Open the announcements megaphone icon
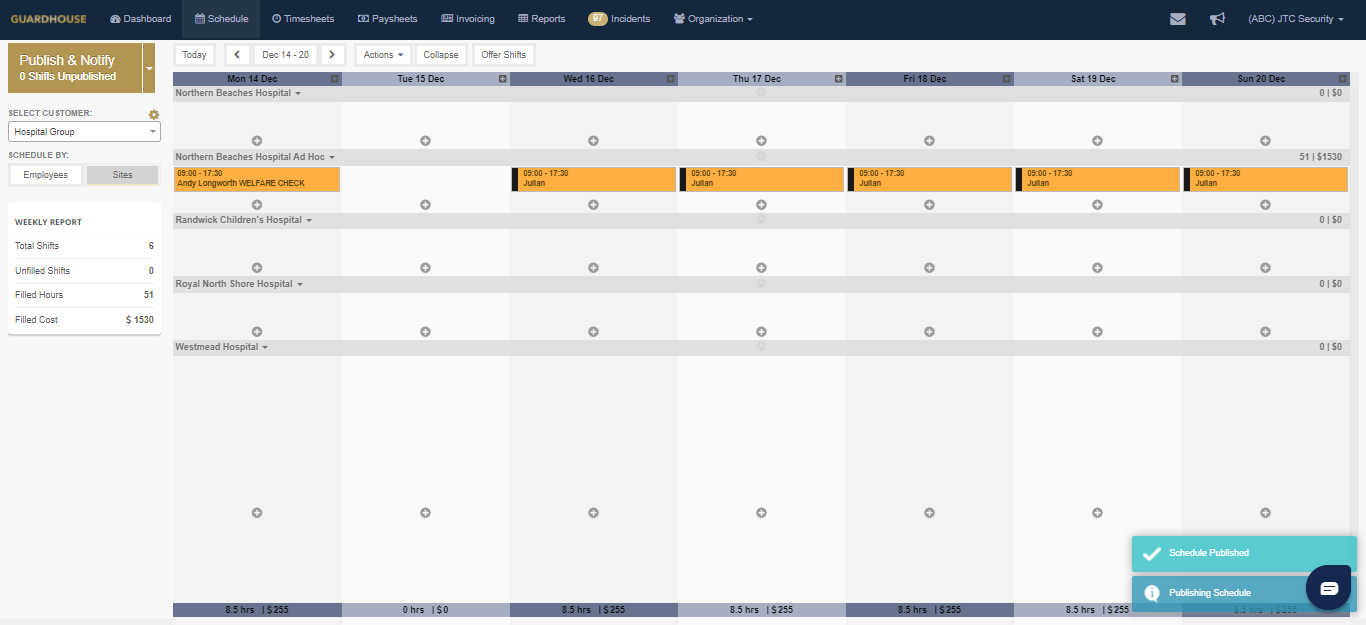 pyautogui.click(x=1217, y=19)
